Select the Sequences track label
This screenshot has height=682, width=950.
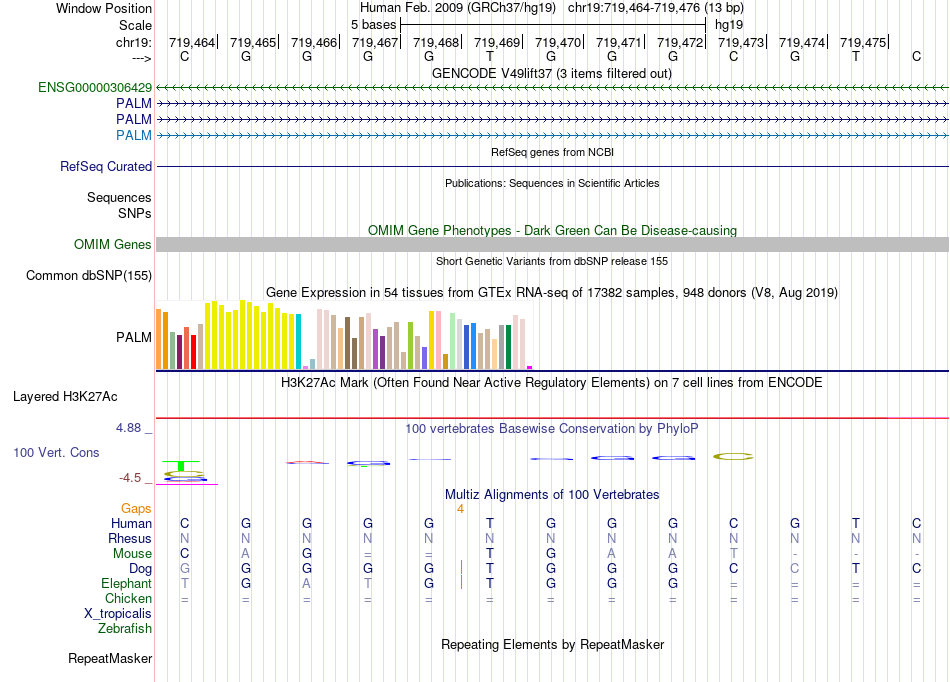pos(119,197)
